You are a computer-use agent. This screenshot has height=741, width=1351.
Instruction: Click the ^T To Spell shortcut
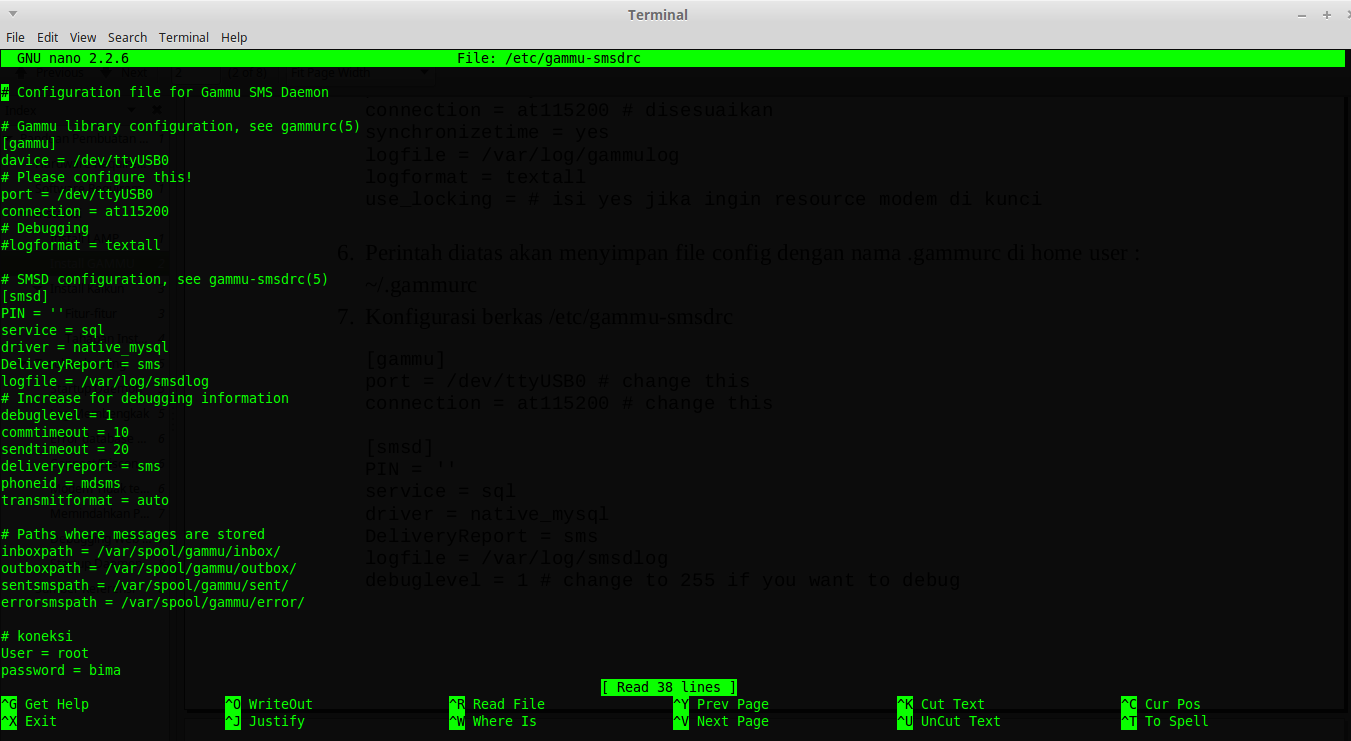(x=1165, y=721)
